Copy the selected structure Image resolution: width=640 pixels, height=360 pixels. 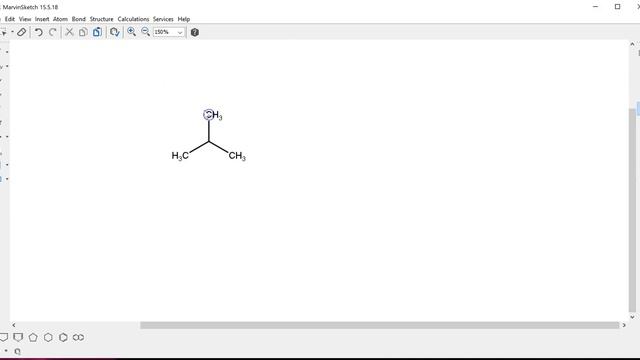tap(83, 32)
